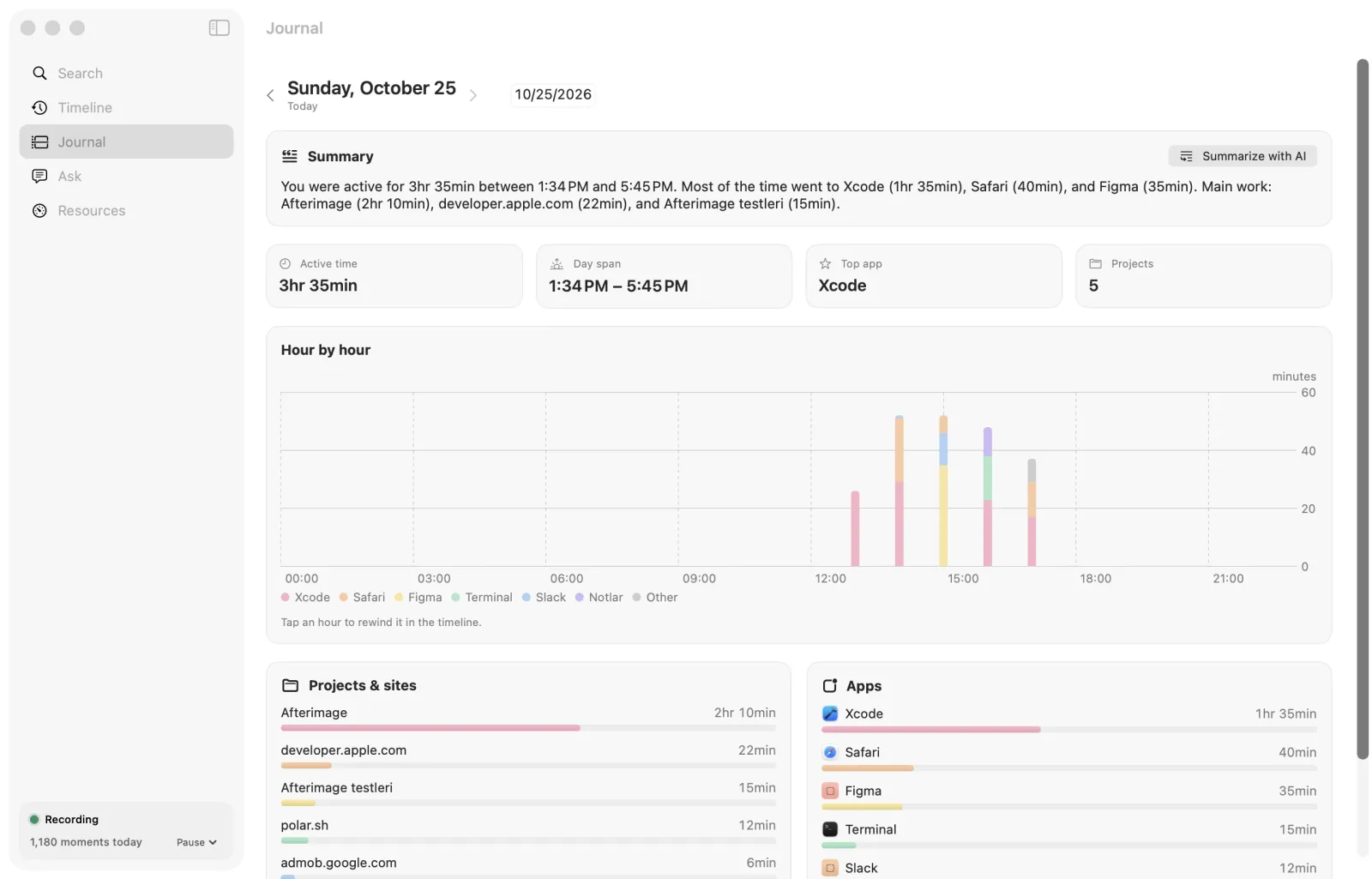The width and height of the screenshot is (1372, 879).
Task: Open the Journal sidebar section
Action: coord(126,142)
